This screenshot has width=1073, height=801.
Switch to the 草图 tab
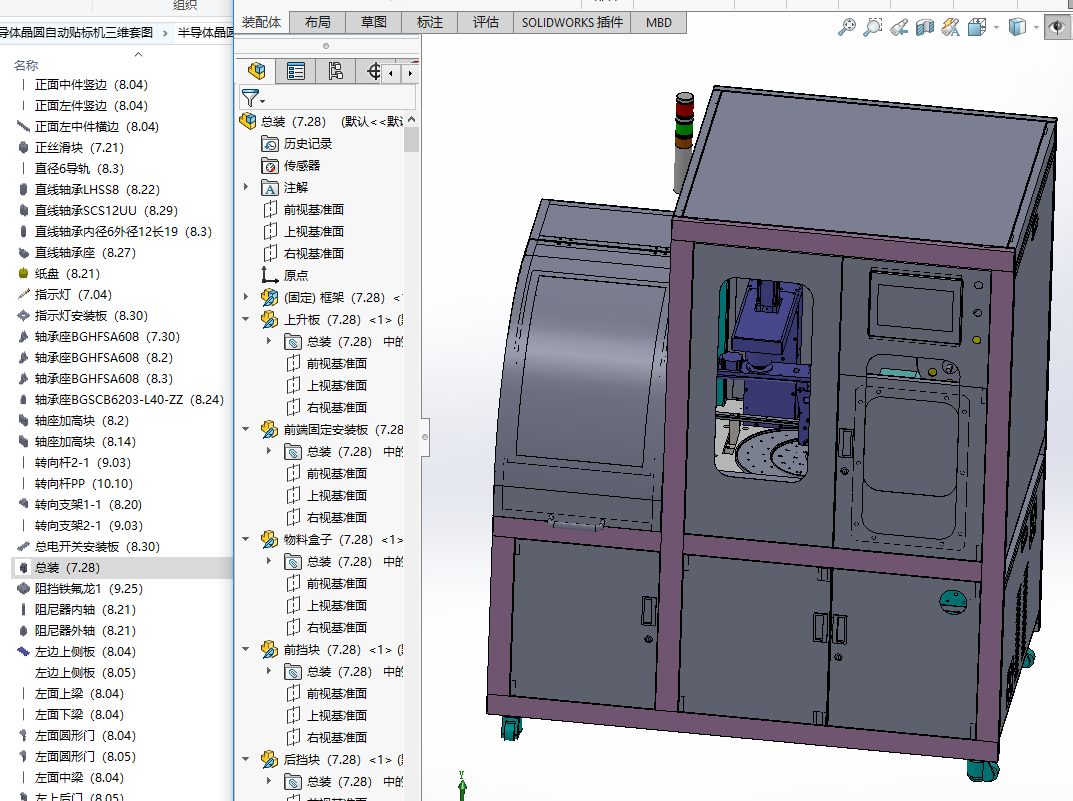click(x=374, y=22)
